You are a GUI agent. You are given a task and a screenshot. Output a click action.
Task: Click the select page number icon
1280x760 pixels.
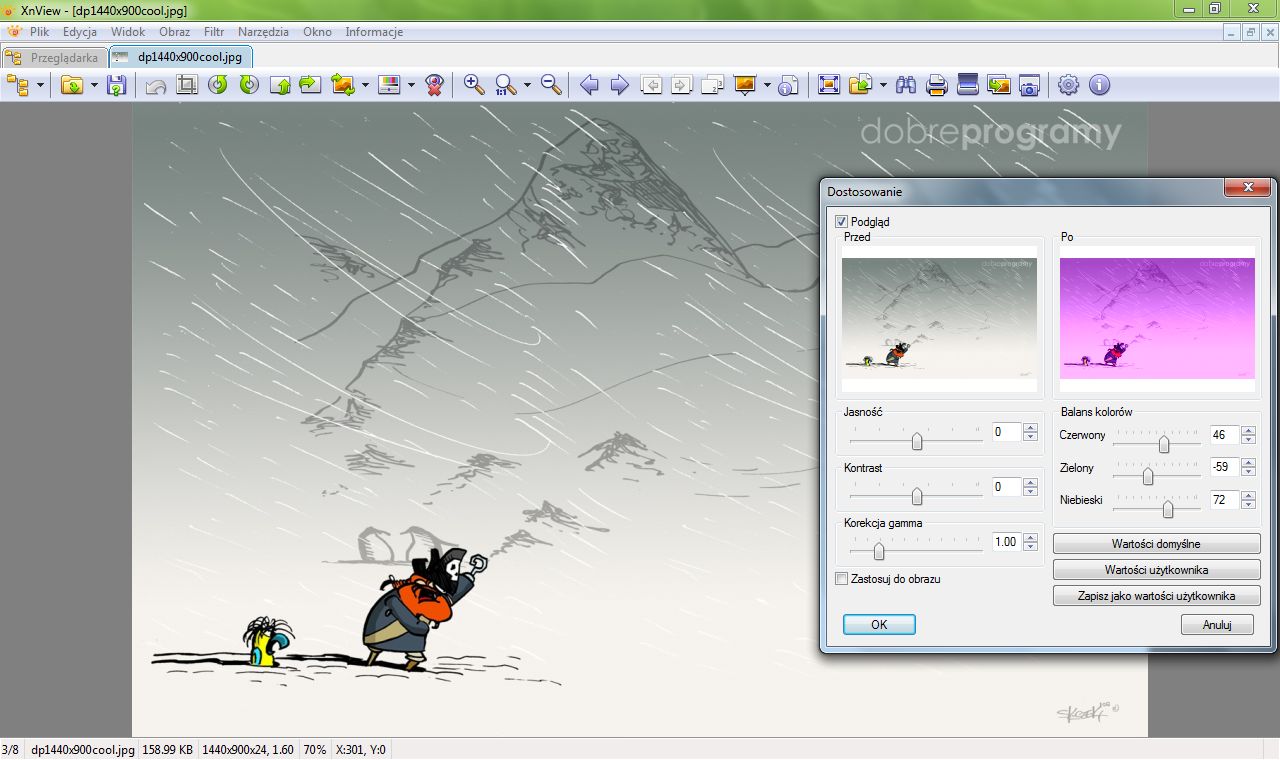click(713, 85)
